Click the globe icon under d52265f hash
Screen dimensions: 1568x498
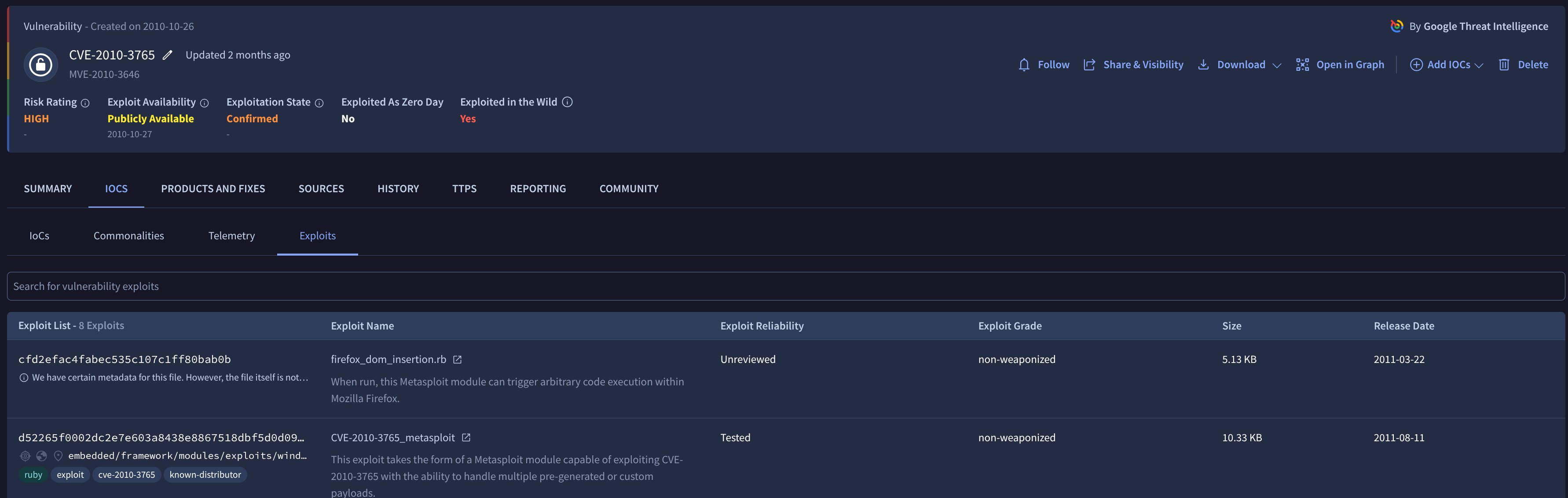click(41, 455)
